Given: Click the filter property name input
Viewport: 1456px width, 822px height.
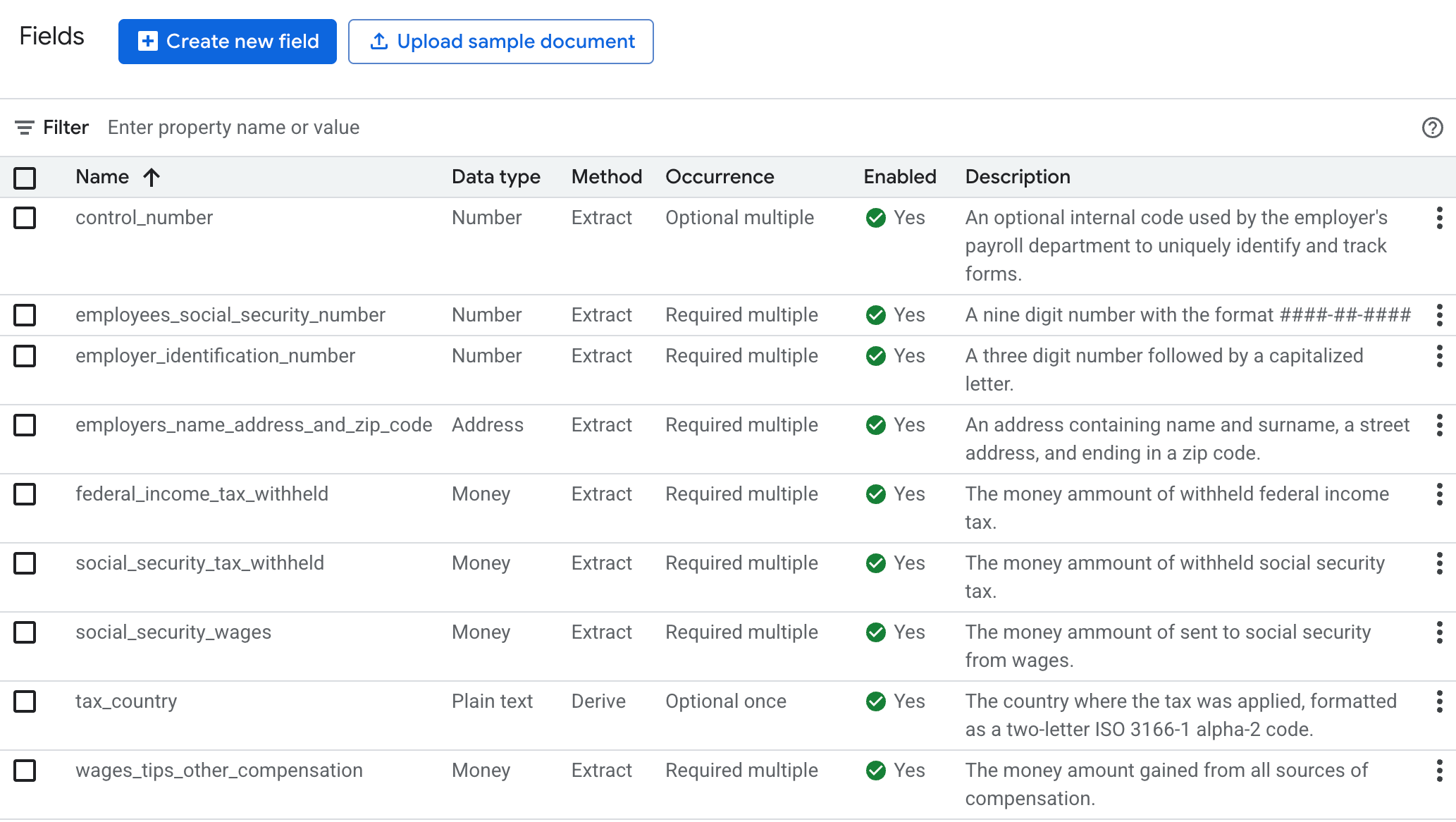Looking at the screenshot, I should tap(233, 128).
